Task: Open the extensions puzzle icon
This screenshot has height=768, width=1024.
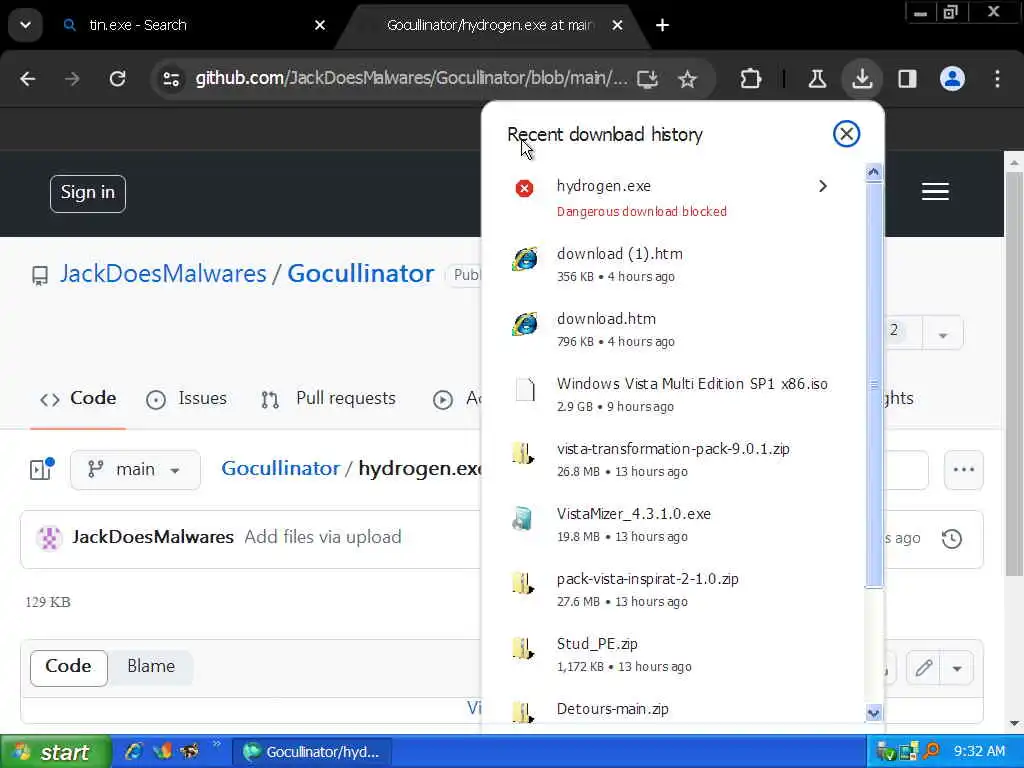Action: (750, 79)
